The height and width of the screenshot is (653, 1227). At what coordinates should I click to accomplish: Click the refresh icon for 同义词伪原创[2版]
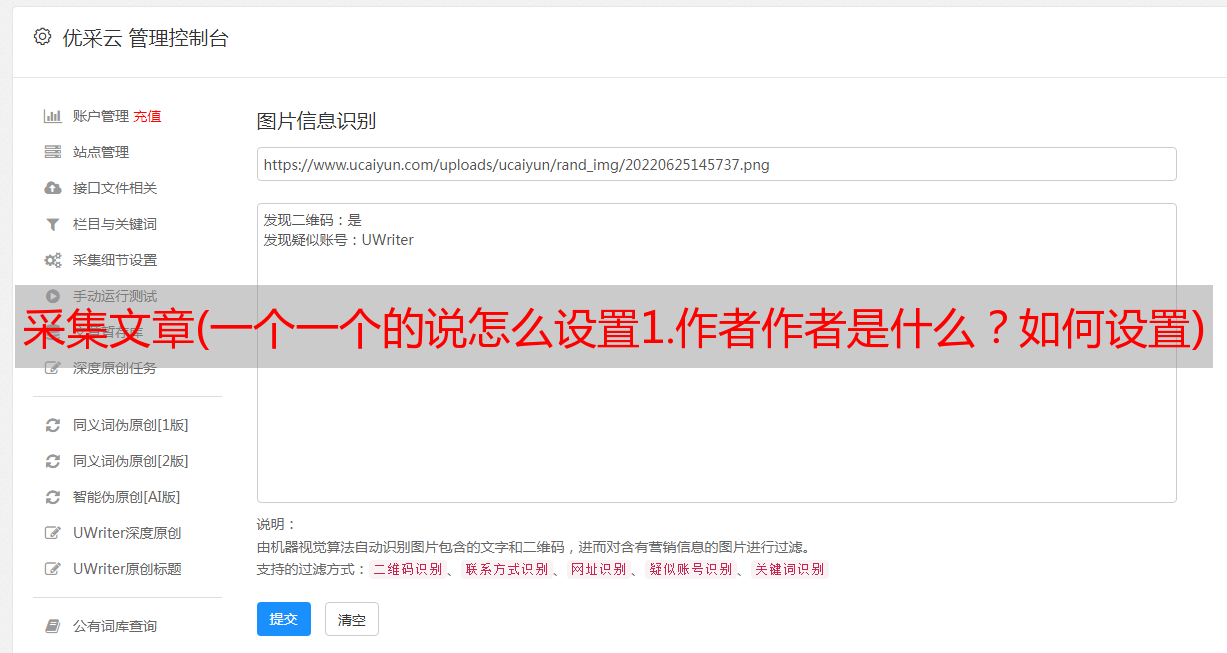pos(53,461)
